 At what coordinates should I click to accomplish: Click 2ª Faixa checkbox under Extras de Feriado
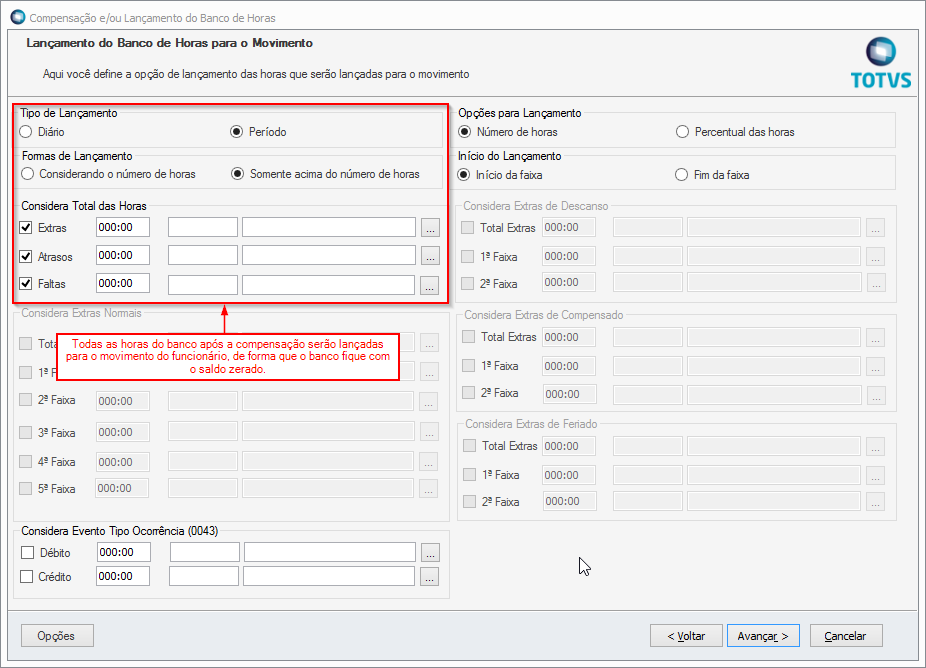pyautogui.click(x=469, y=501)
